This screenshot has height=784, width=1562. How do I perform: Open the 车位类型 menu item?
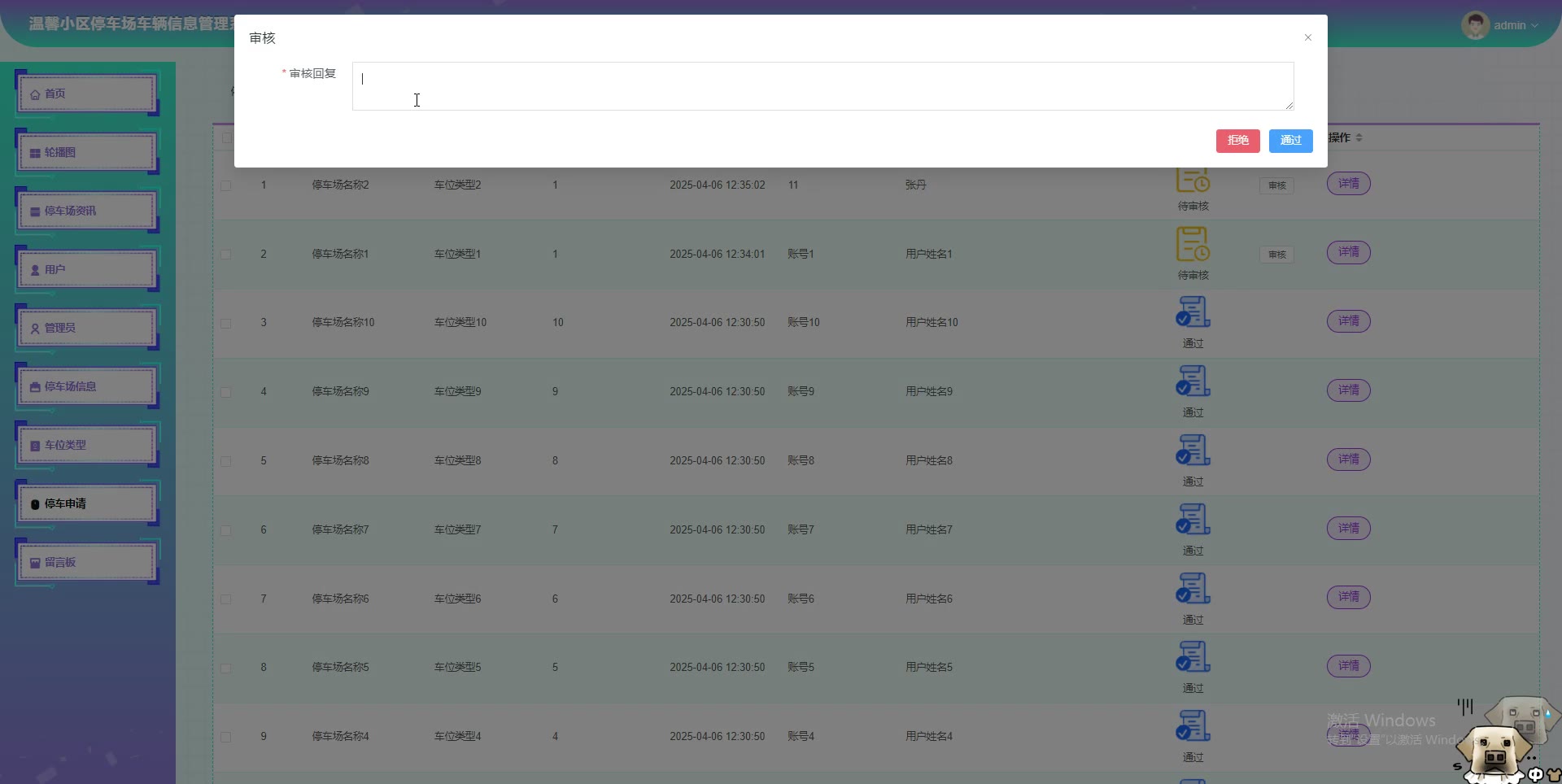pos(87,446)
